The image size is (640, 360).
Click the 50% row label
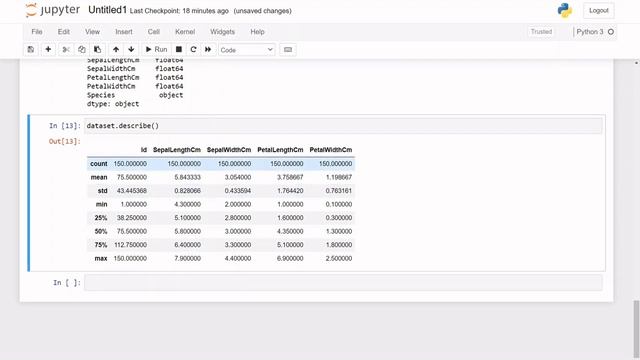(x=101, y=231)
